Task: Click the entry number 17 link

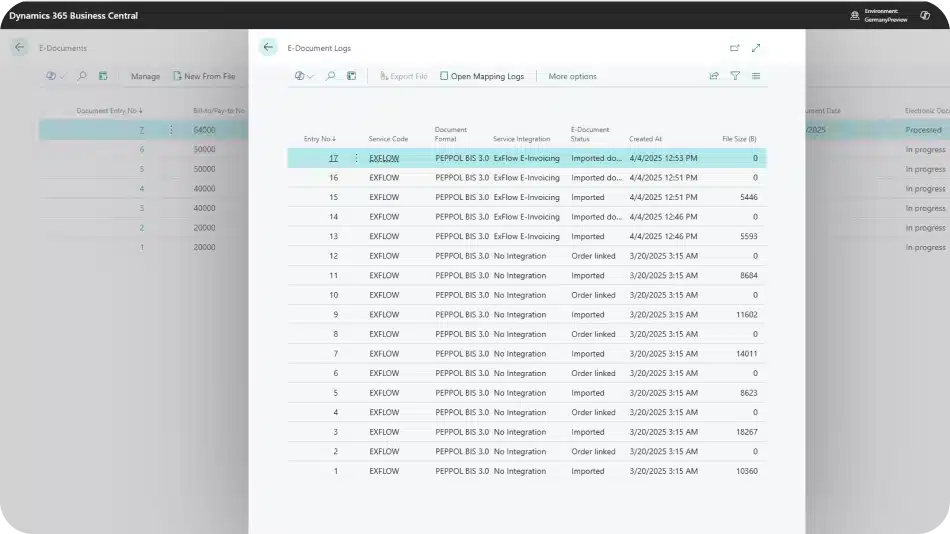Action: tap(333, 158)
